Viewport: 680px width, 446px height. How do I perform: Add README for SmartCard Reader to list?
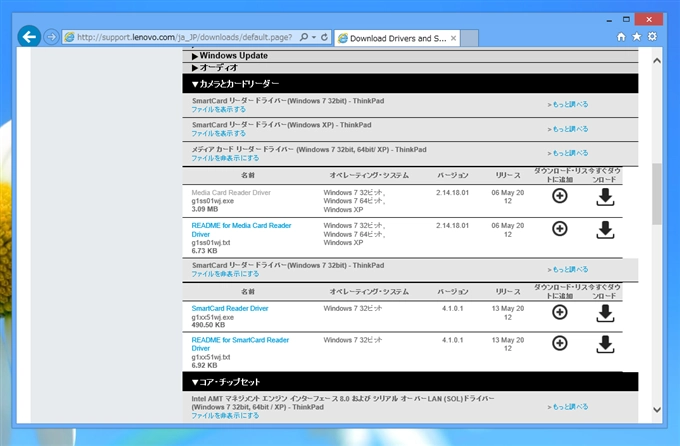click(x=559, y=343)
